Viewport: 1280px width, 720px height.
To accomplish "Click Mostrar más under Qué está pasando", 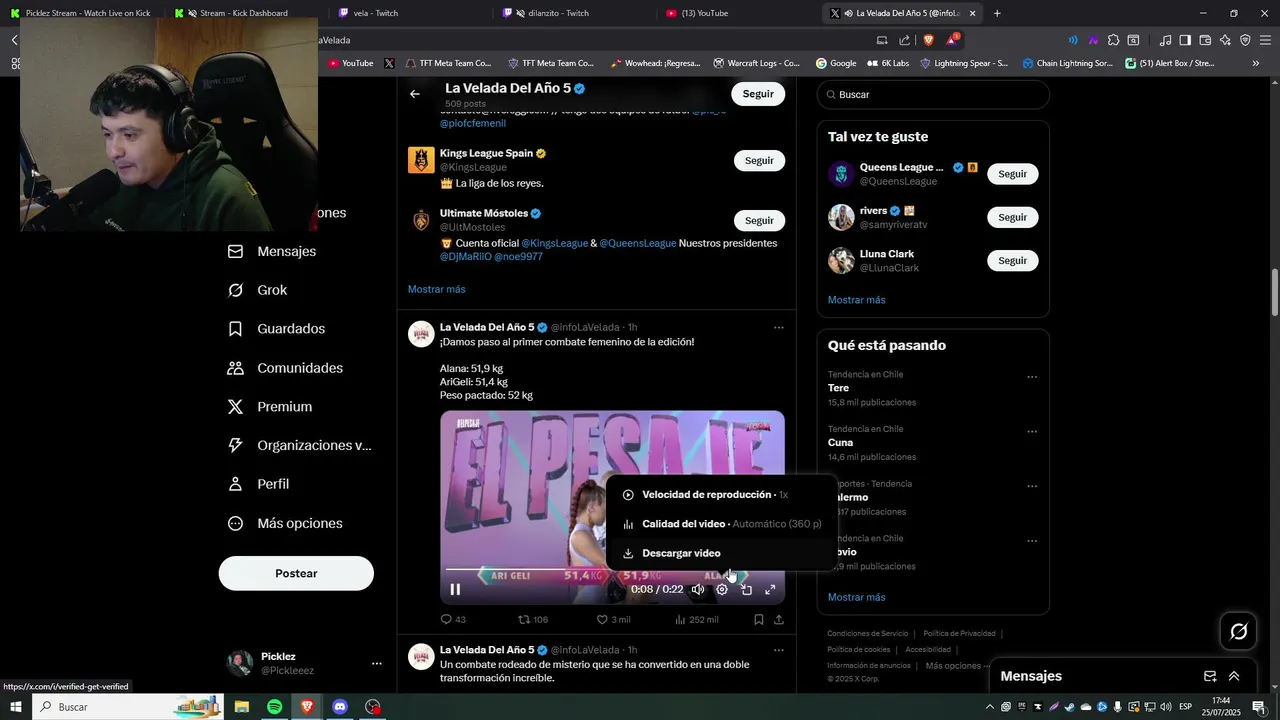I will pyautogui.click(x=856, y=597).
